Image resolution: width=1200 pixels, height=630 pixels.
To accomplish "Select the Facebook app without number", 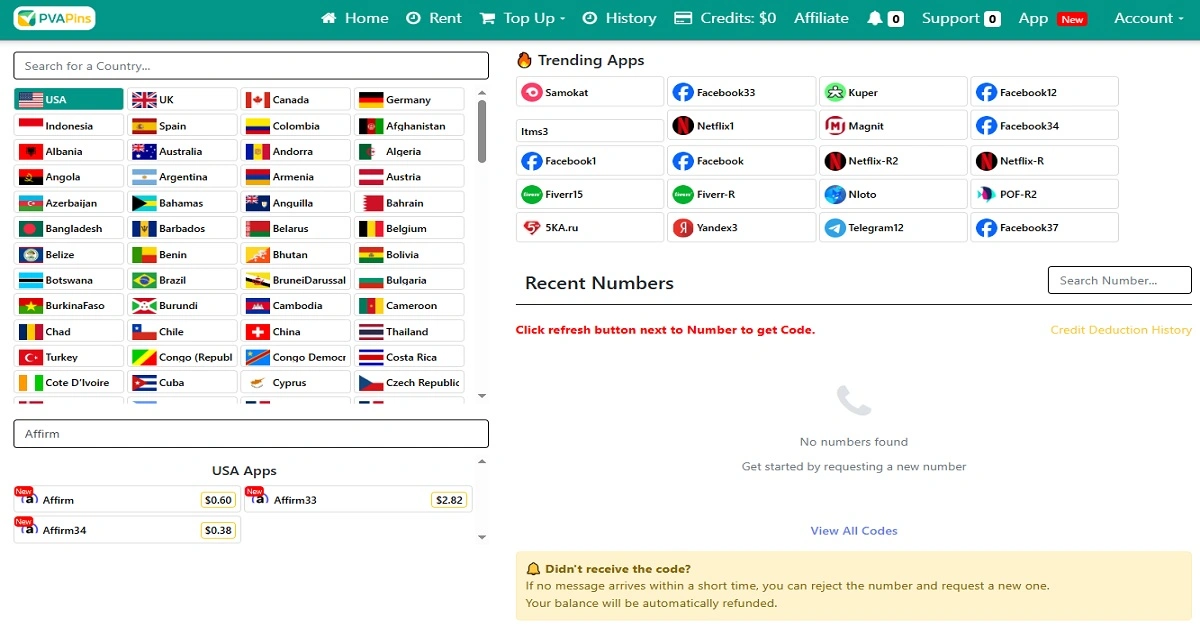I will (x=742, y=160).
